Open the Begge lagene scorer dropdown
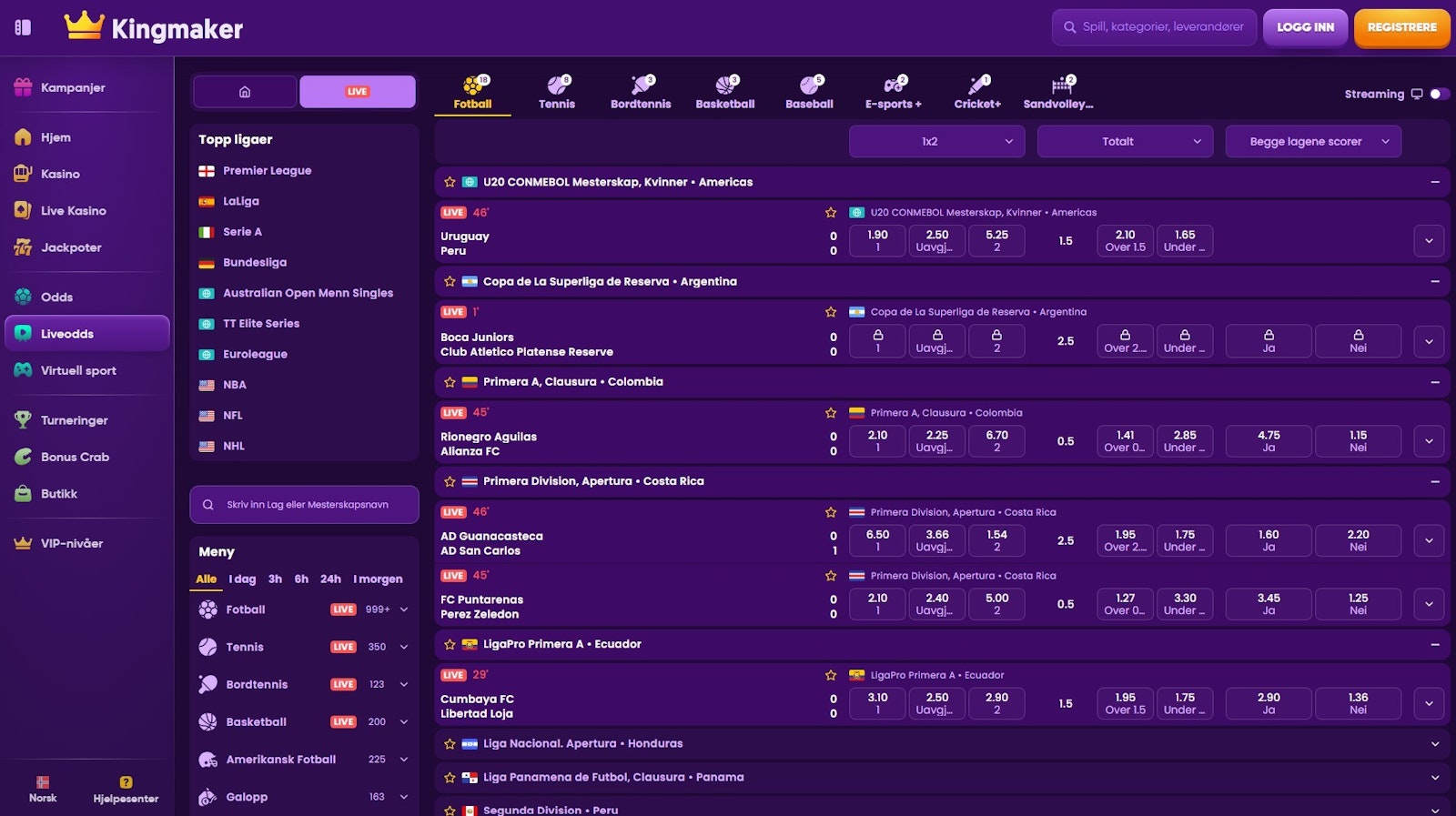Screen dimensions: 1456x816 [1312, 142]
